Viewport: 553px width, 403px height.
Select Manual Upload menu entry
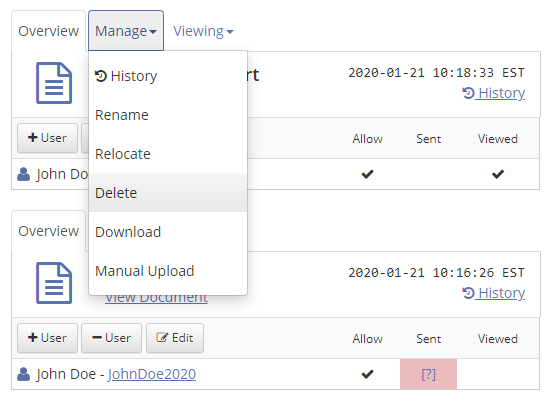168,271
